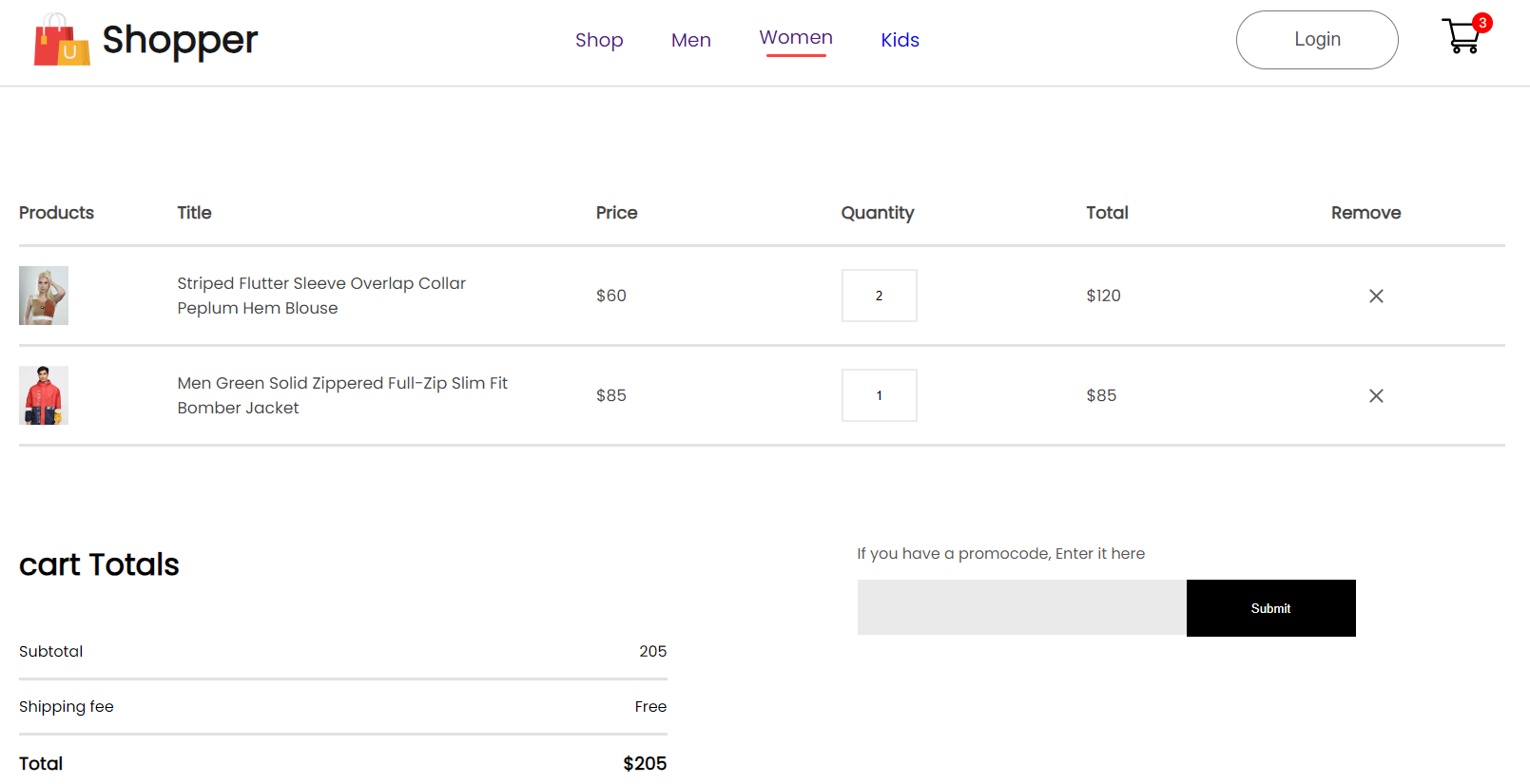Viewport: 1530px width, 784px height.
Task: Go to the Shop page
Action: tap(599, 40)
